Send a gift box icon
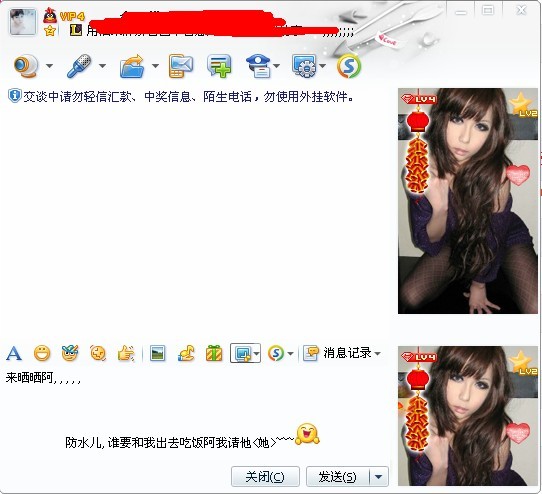Screen dimensions: 542x494 [x=214, y=353]
